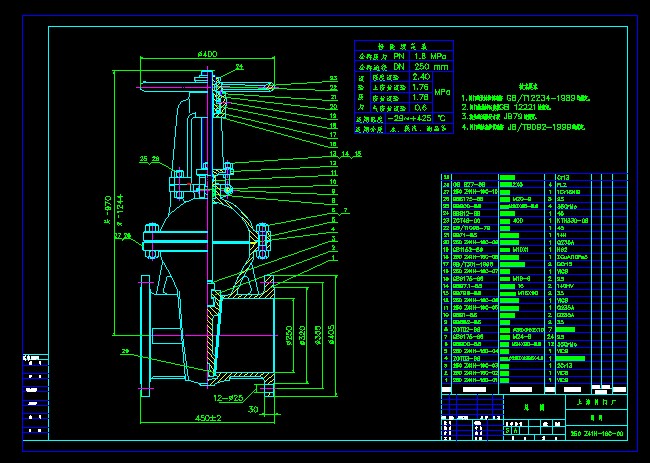Select the 450±2 length dimension text

click(x=208, y=417)
